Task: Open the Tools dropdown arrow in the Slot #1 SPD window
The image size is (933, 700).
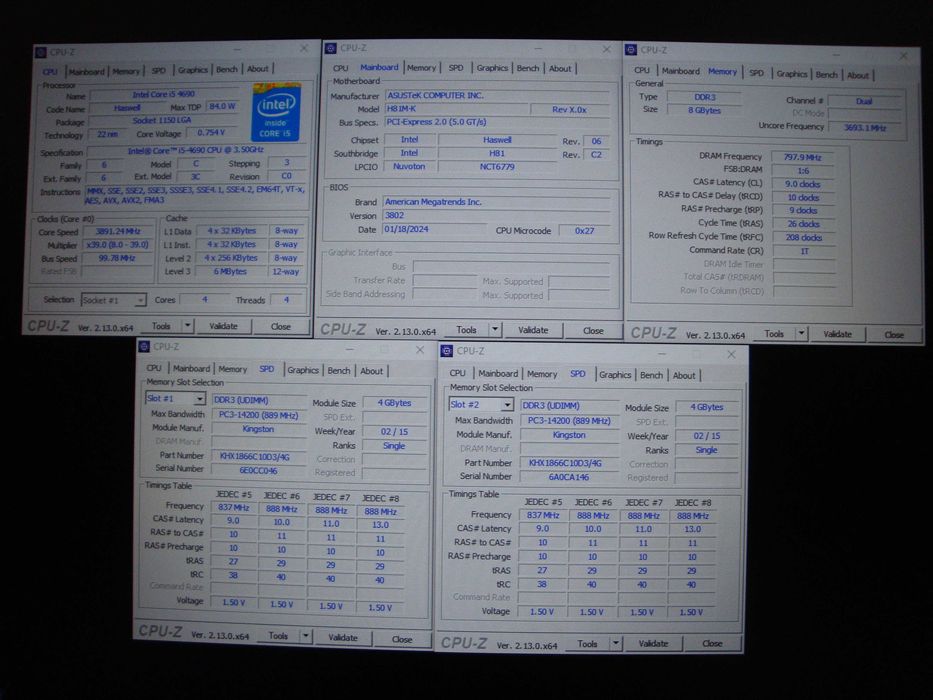Action: (x=305, y=636)
